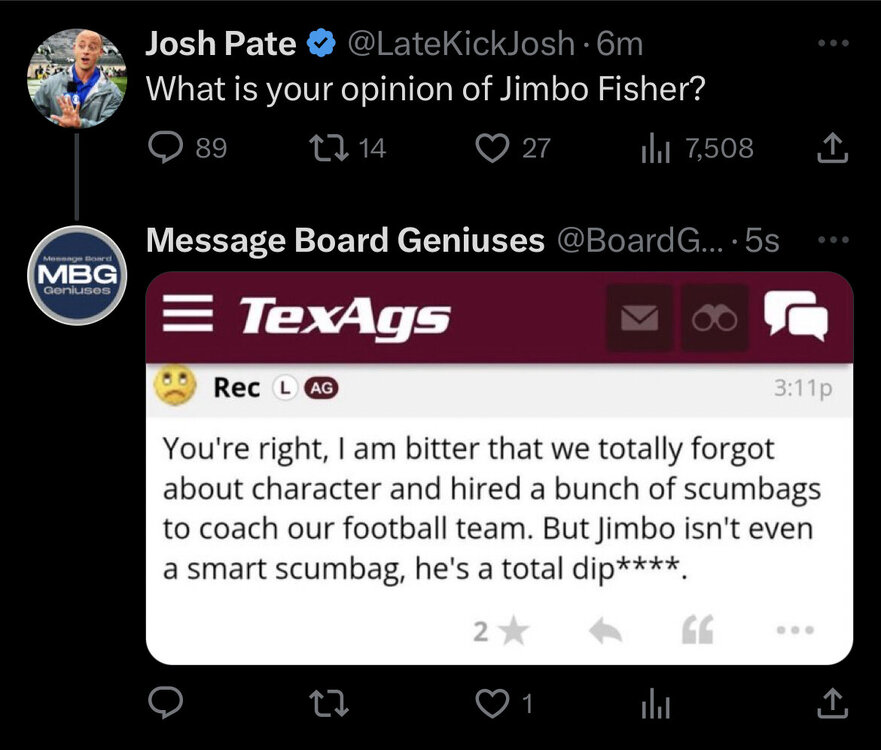The width and height of the screenshot is (881, 750).
Task: Quote the Rec forum post
Action: coord(697,630)
